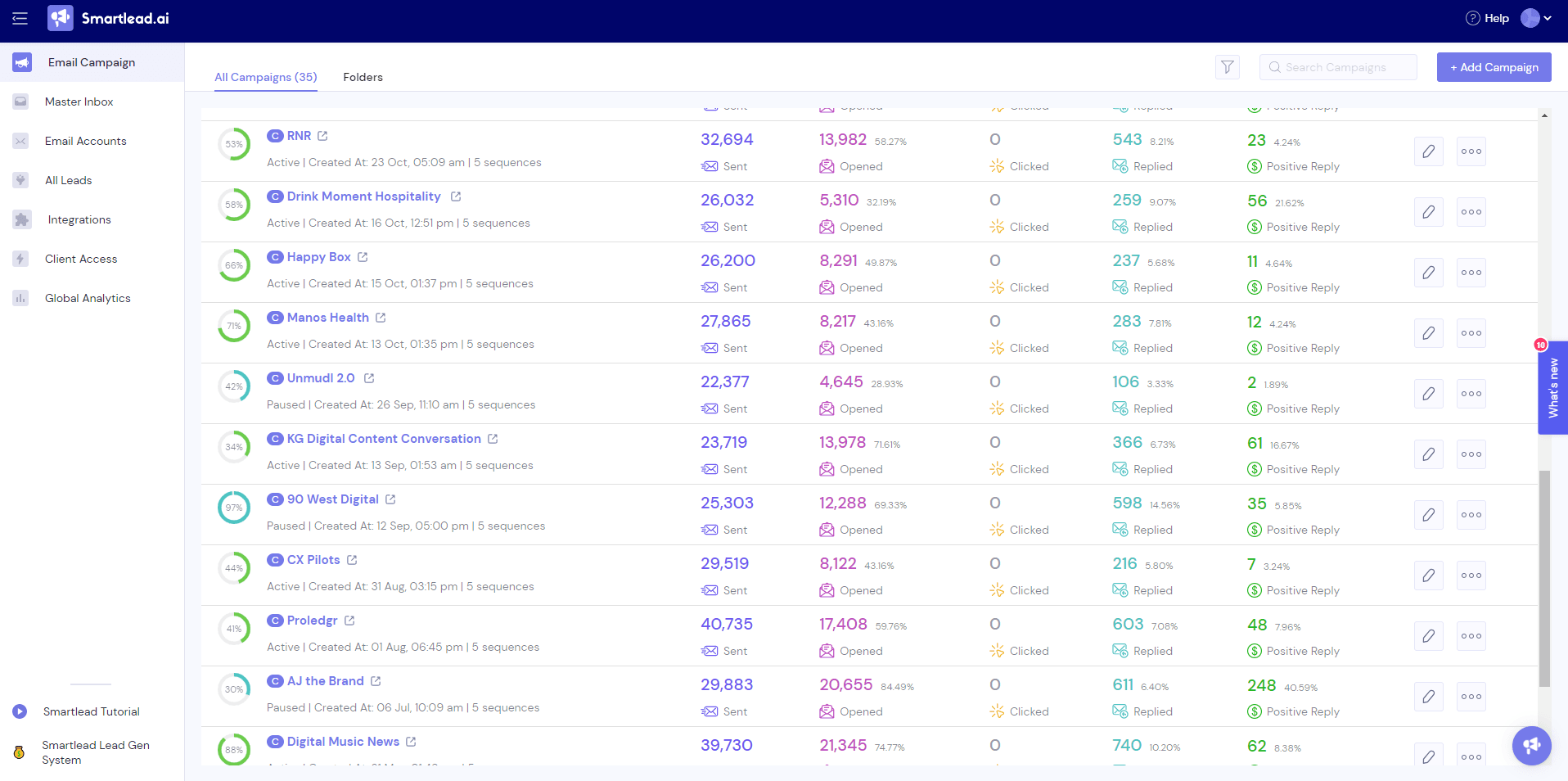The width and height of the screenshot is (1568, 781).
Task: Expand the What's new side panel
Action: tap(1552, 388)
